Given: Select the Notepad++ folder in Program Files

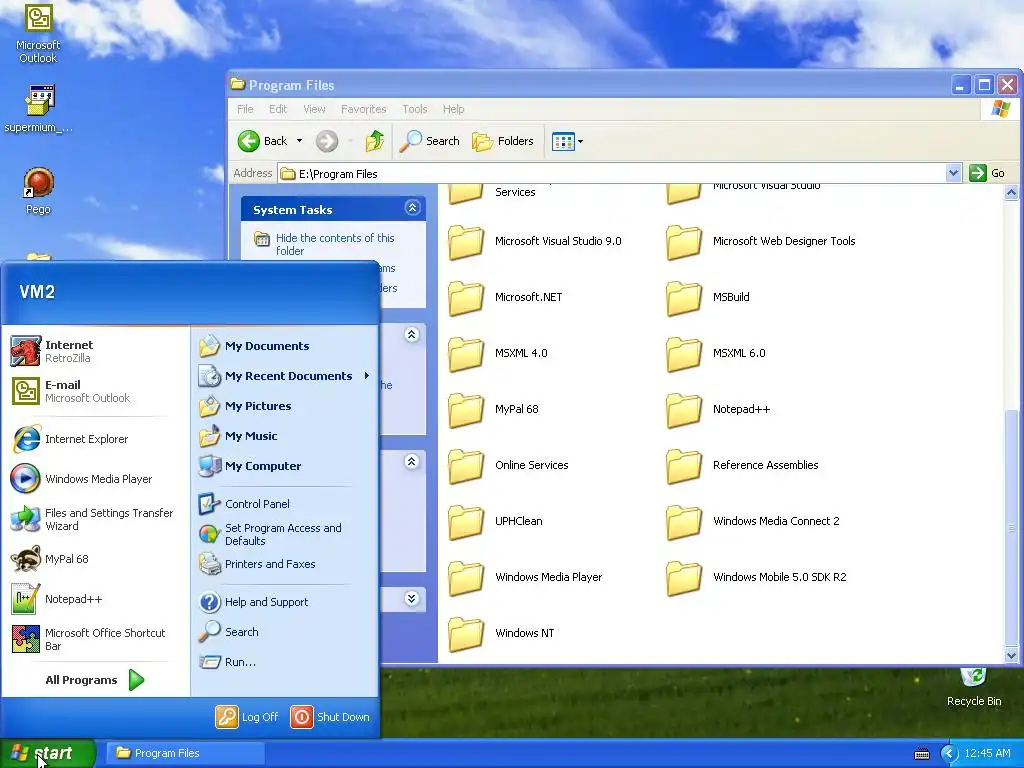Looking at the screenshot, I should tap(718, 409).
